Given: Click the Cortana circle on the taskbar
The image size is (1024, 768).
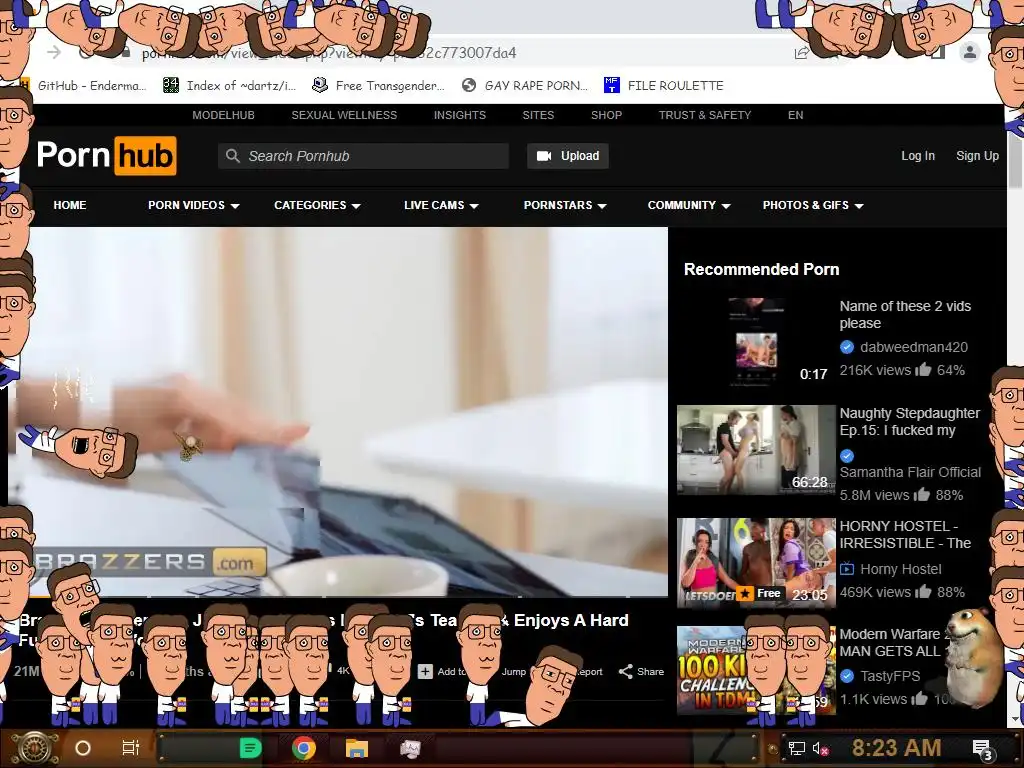Looking at the screenshot, I should point(83,748).
